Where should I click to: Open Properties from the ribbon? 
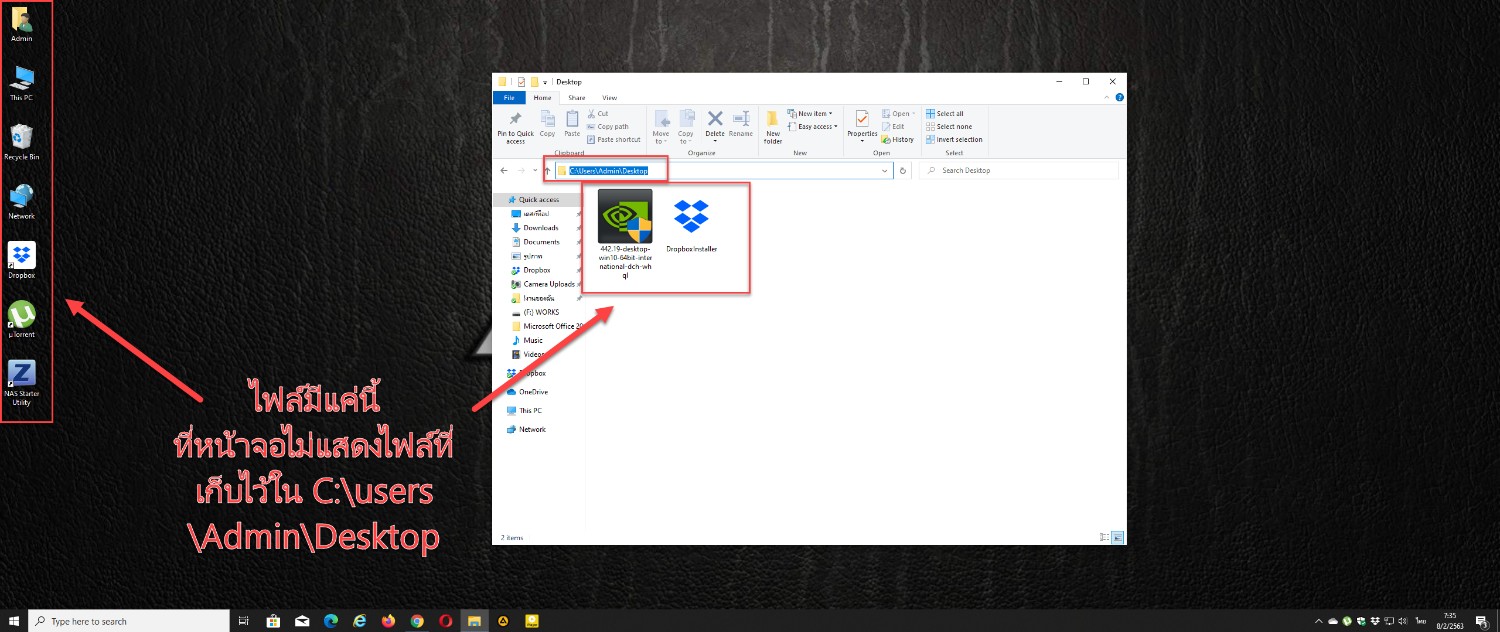click(862, 127)
